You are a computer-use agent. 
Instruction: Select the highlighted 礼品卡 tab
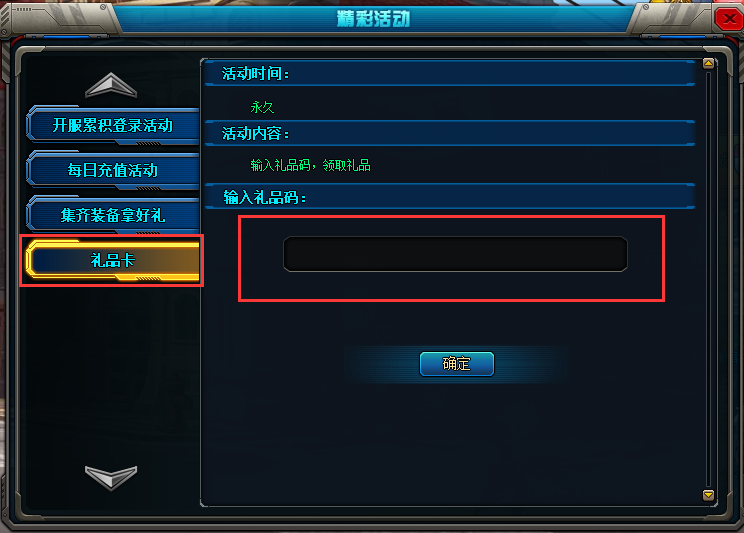click(113, 260)
